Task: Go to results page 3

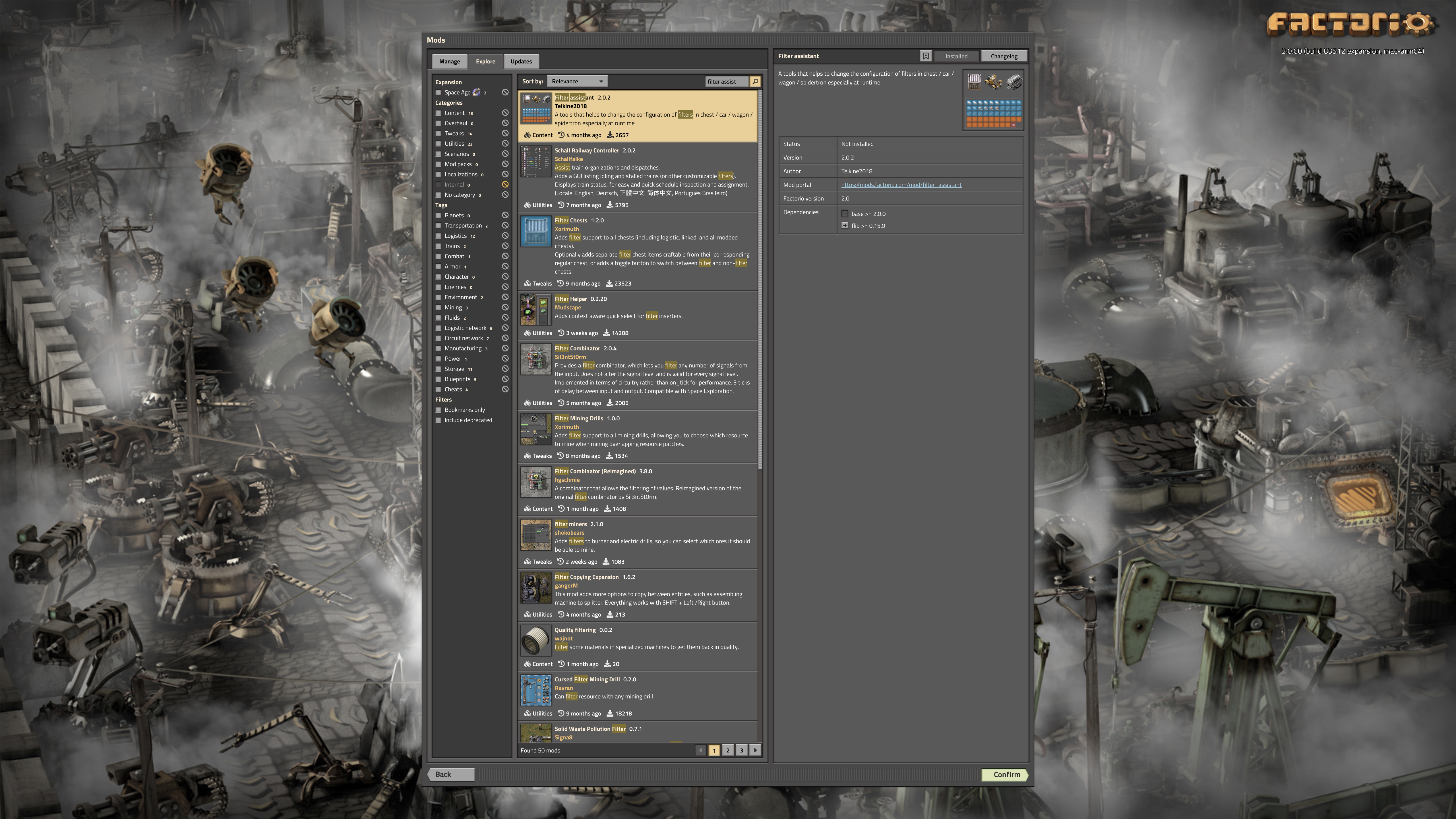Action: pos(742,750)
